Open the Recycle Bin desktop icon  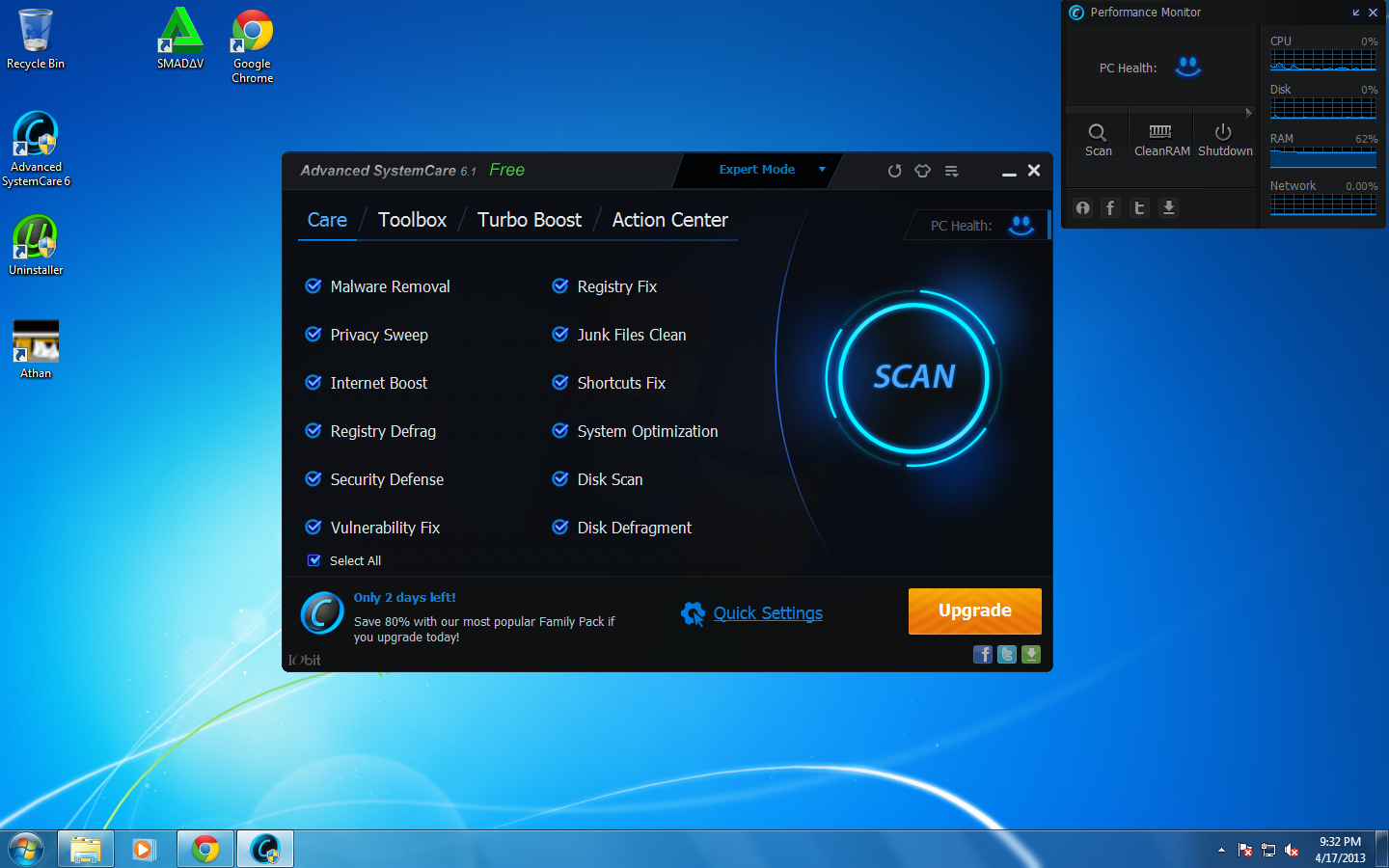click(x=36, y=39)
